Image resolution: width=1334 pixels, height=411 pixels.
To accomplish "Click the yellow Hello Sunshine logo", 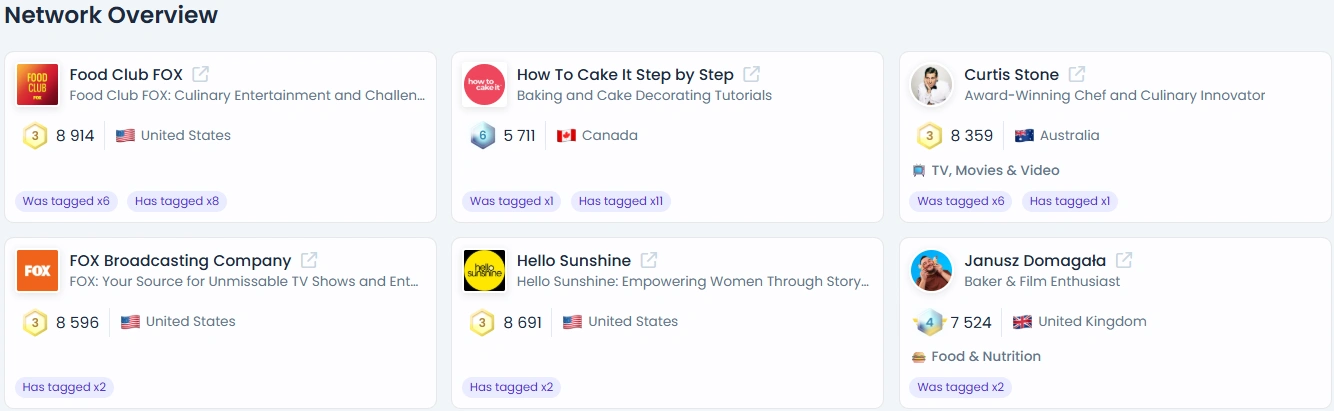I will coord(485,270).
